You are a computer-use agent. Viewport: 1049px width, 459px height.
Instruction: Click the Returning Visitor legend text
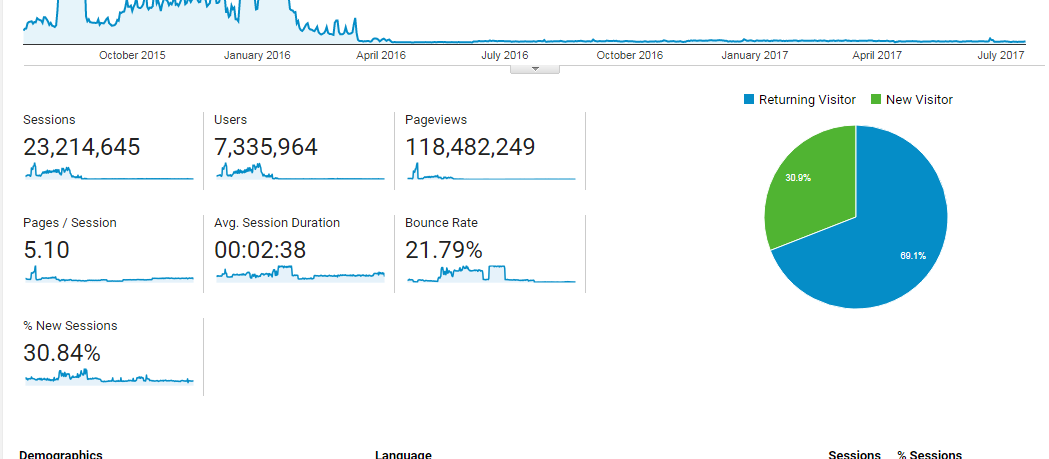807,100
